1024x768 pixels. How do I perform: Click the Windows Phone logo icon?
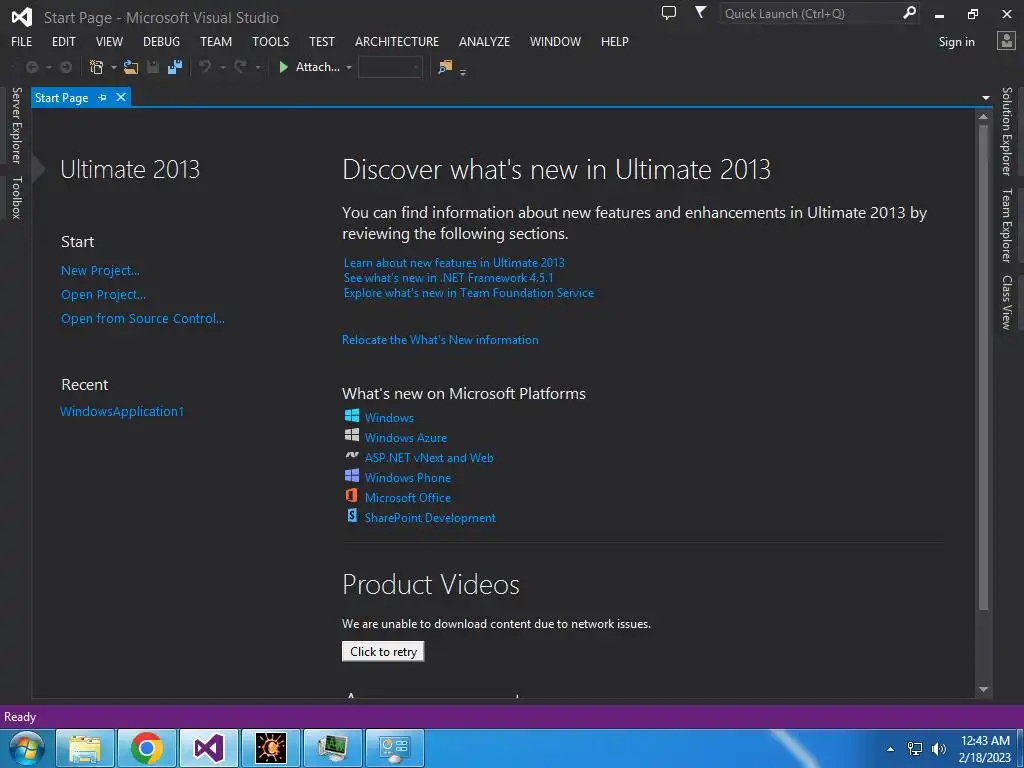pos(352,475)
